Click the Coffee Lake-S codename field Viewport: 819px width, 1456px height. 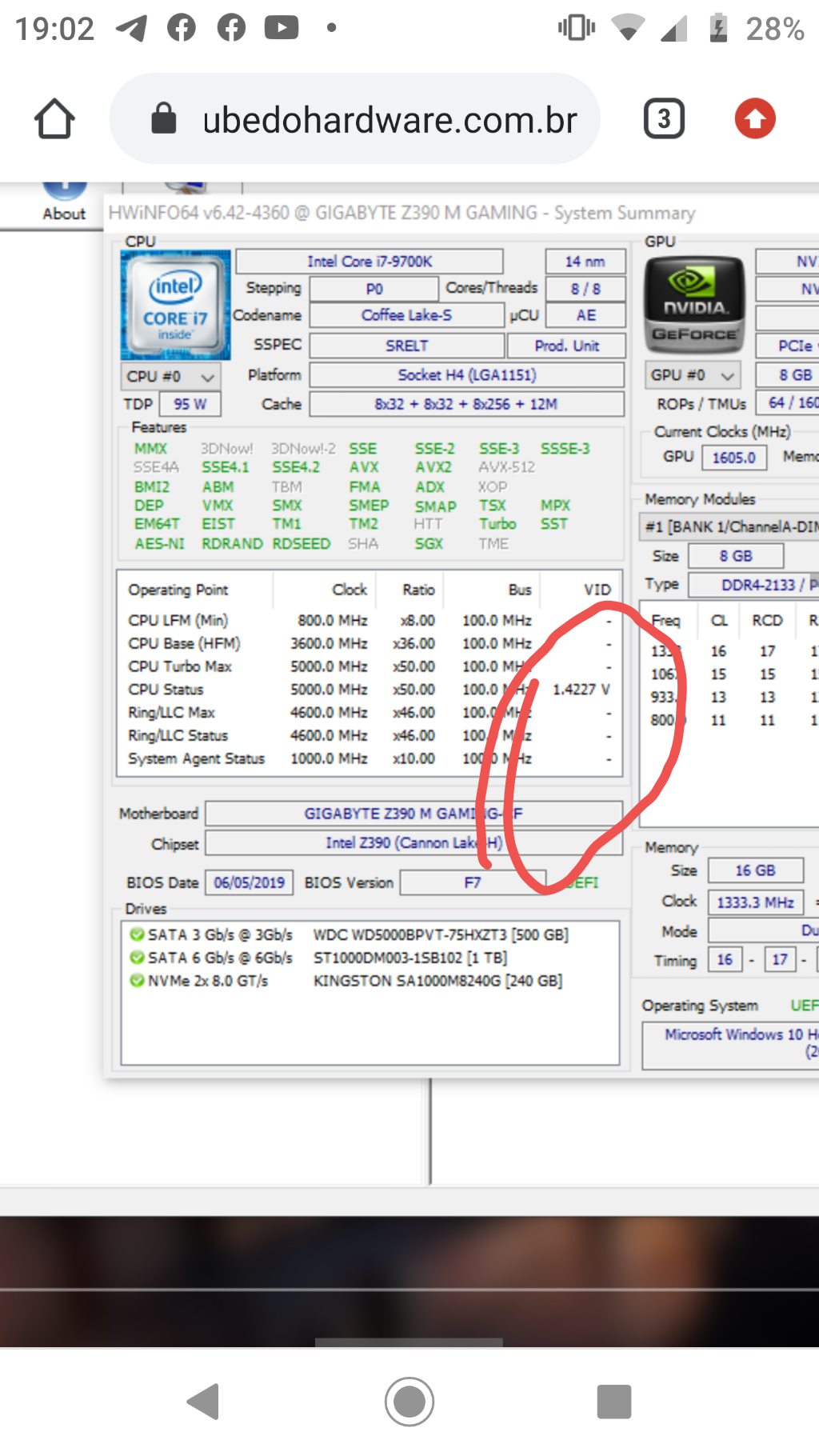(x=406, y=315)
